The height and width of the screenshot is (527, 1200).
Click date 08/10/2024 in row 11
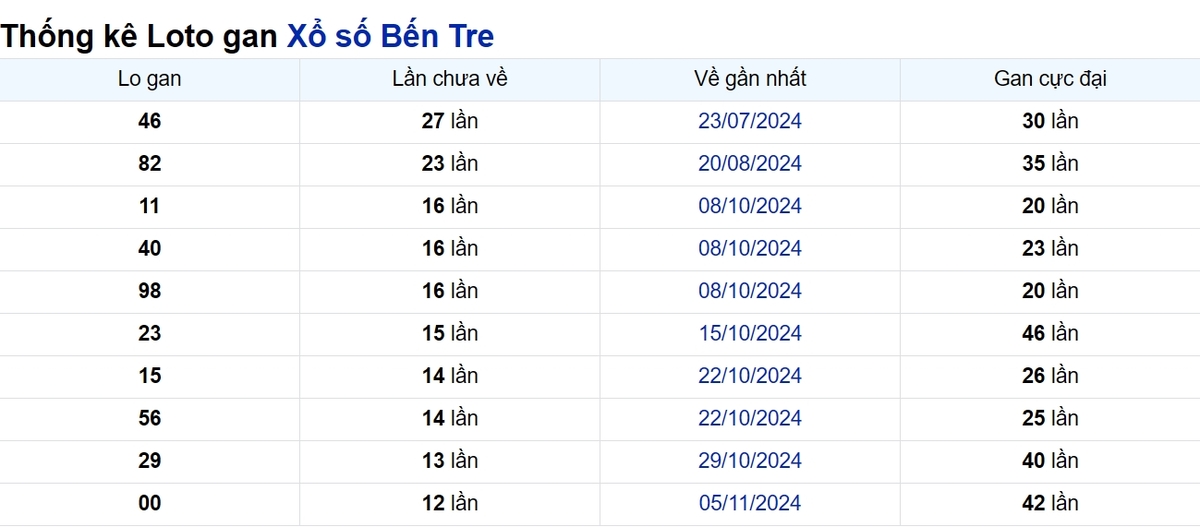coord(750,206)
